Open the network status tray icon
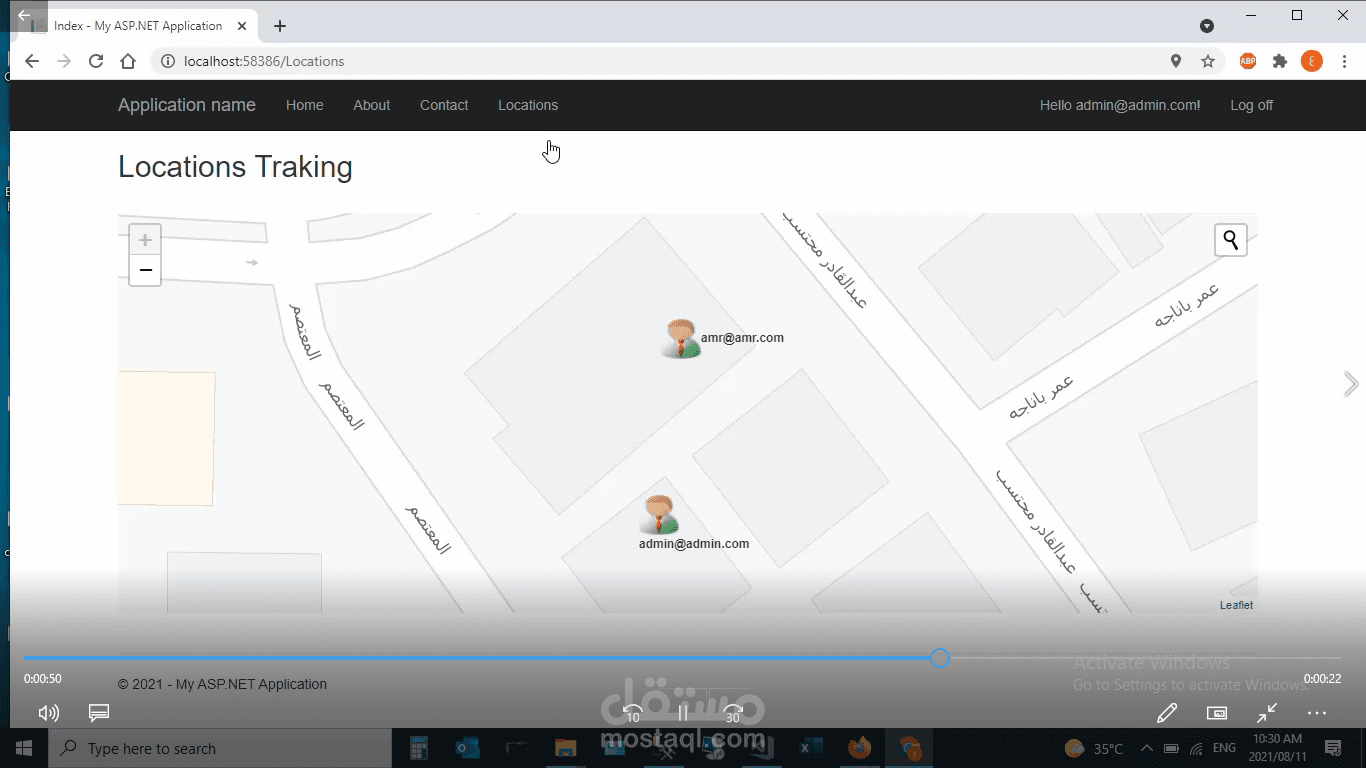 1195,748
